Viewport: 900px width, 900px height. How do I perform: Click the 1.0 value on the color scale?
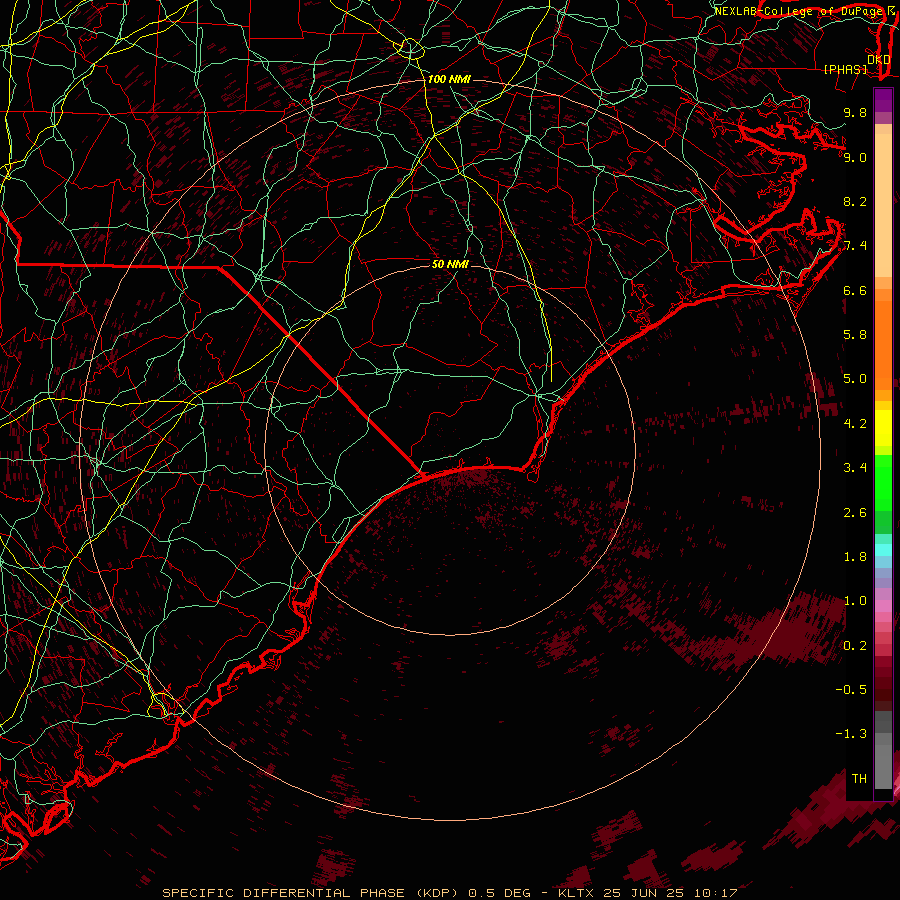click(855, 601)
